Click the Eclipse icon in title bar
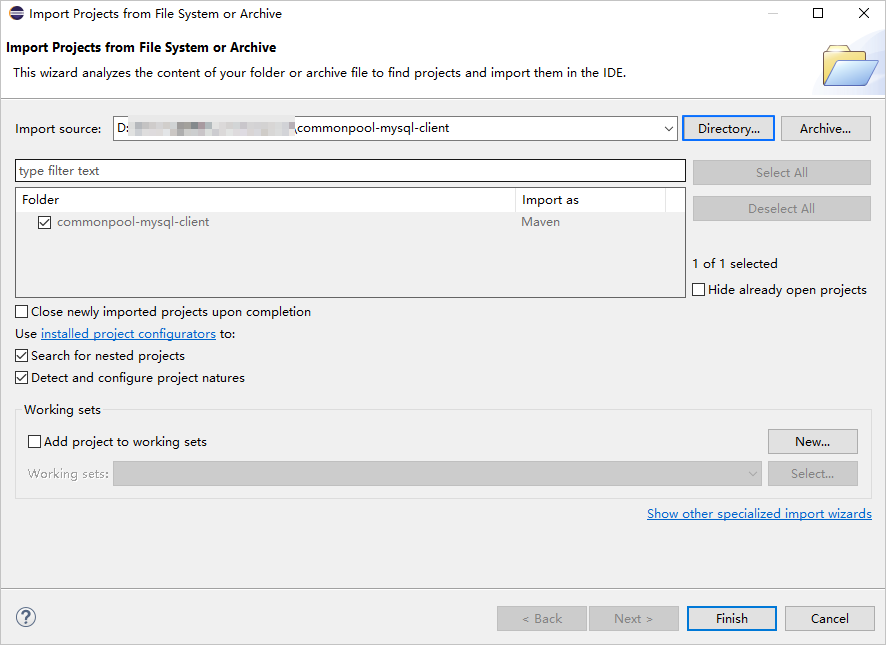 16,14
